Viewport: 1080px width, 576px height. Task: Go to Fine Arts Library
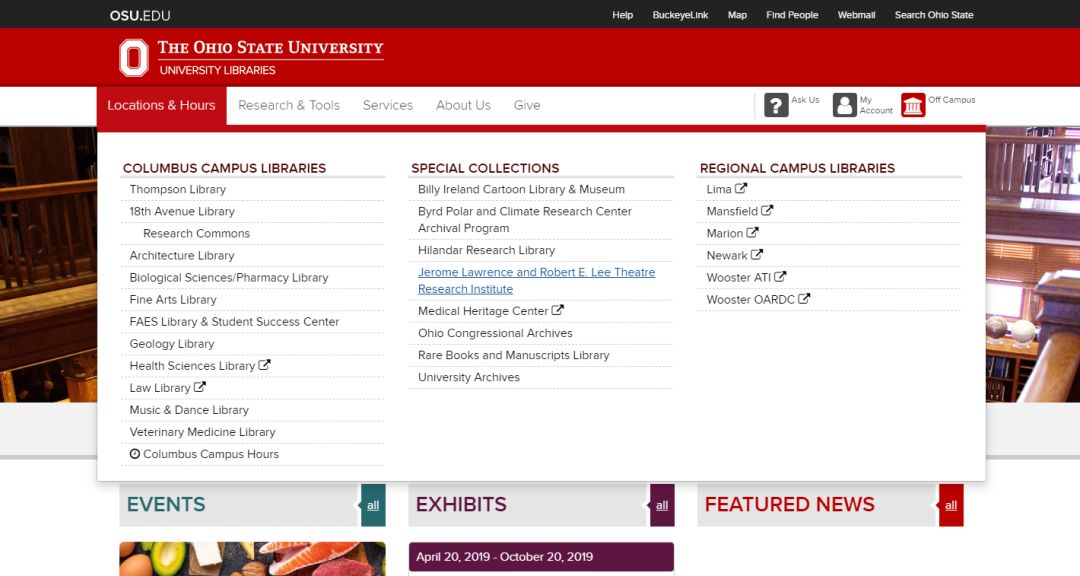tap(173, 299)
